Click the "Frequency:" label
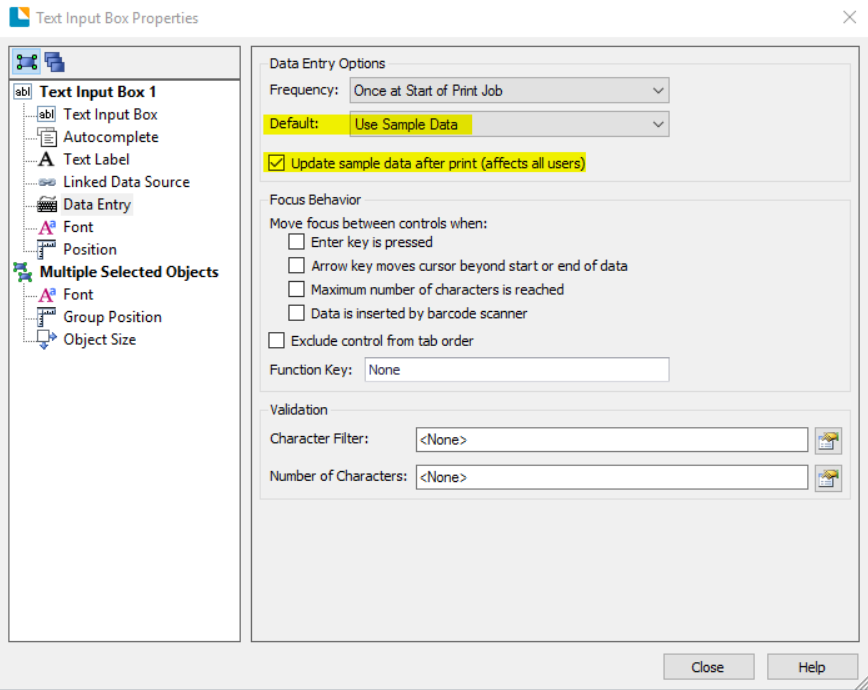This screenshot has height=690, width=868. 304,90
